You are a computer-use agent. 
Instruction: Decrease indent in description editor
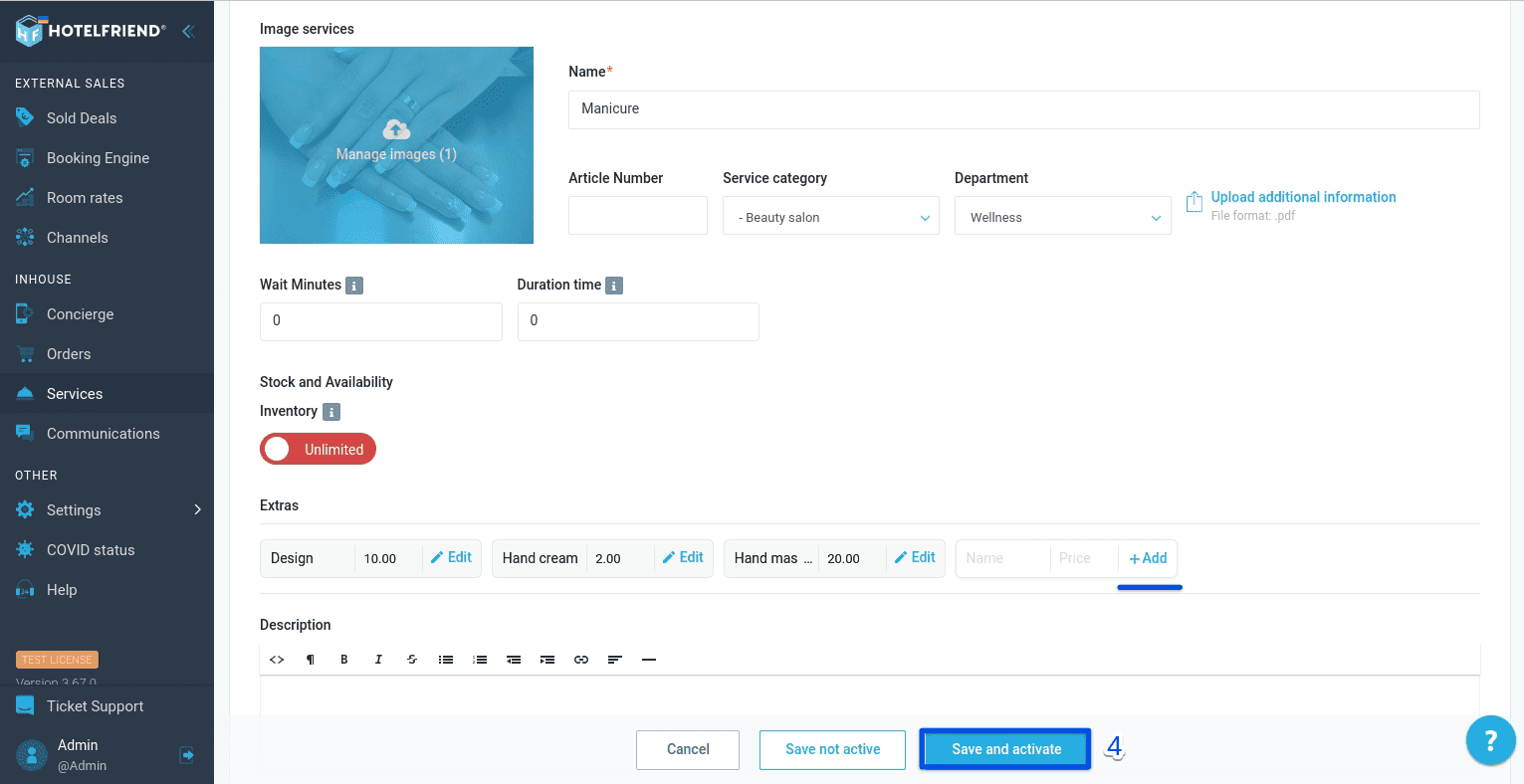pyautogui.click(x=514, y=660)
